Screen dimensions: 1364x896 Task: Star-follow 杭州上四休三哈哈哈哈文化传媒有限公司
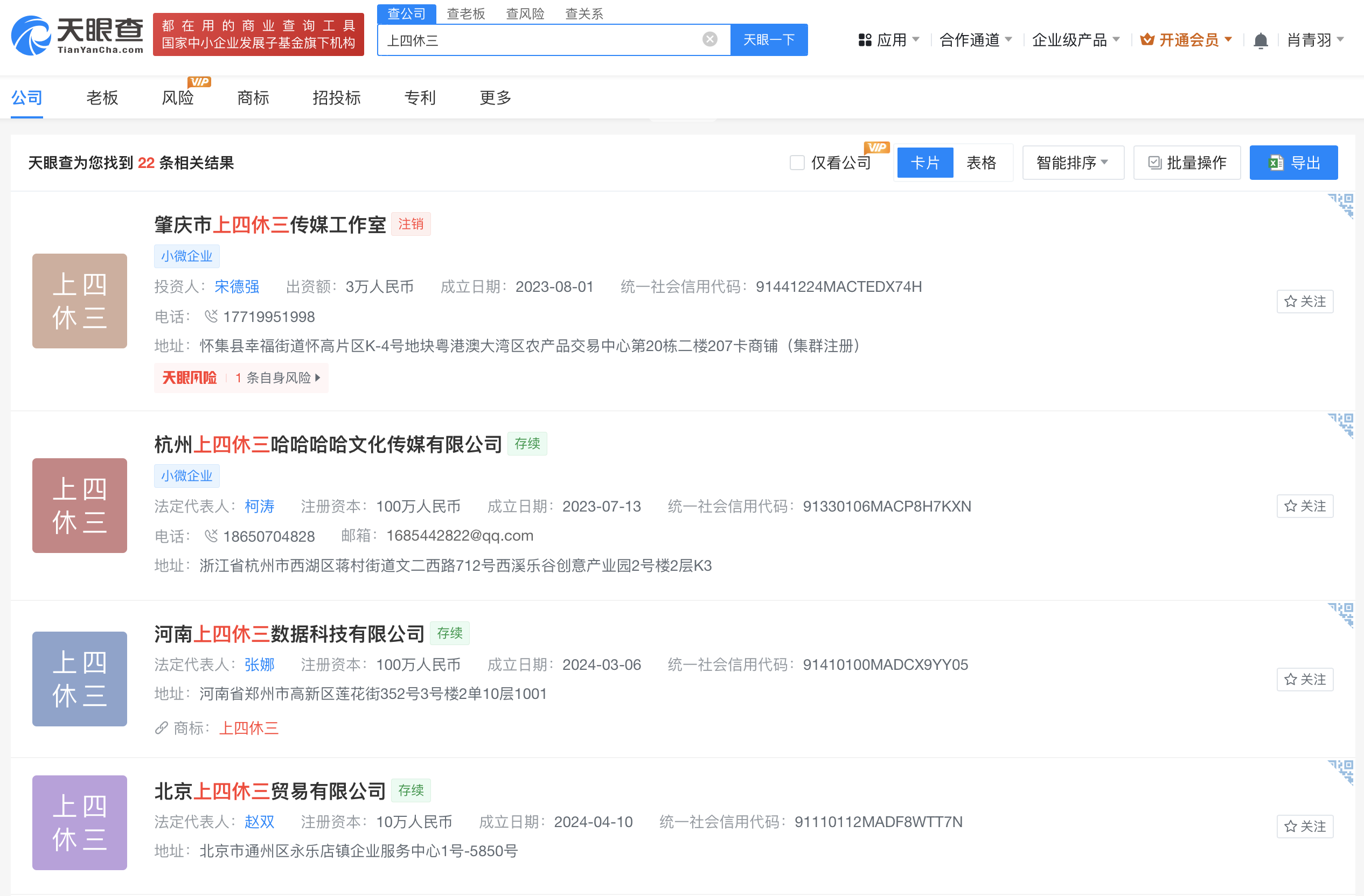[x=1305, y=506]
